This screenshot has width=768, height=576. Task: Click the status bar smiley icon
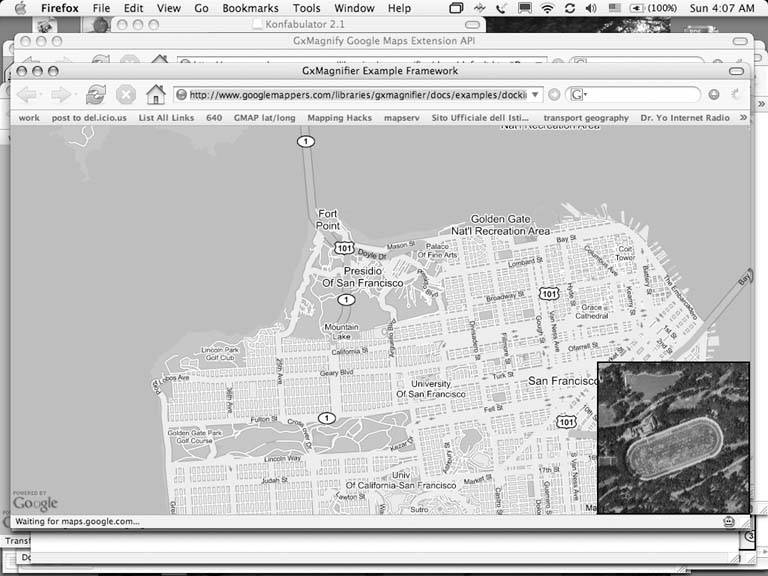(730, 522)
